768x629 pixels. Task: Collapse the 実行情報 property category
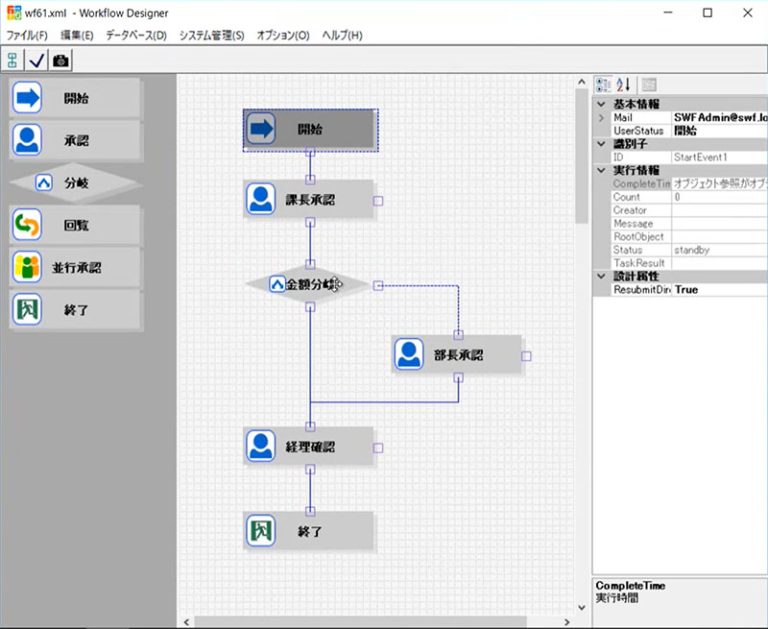[x=600, y=171]
